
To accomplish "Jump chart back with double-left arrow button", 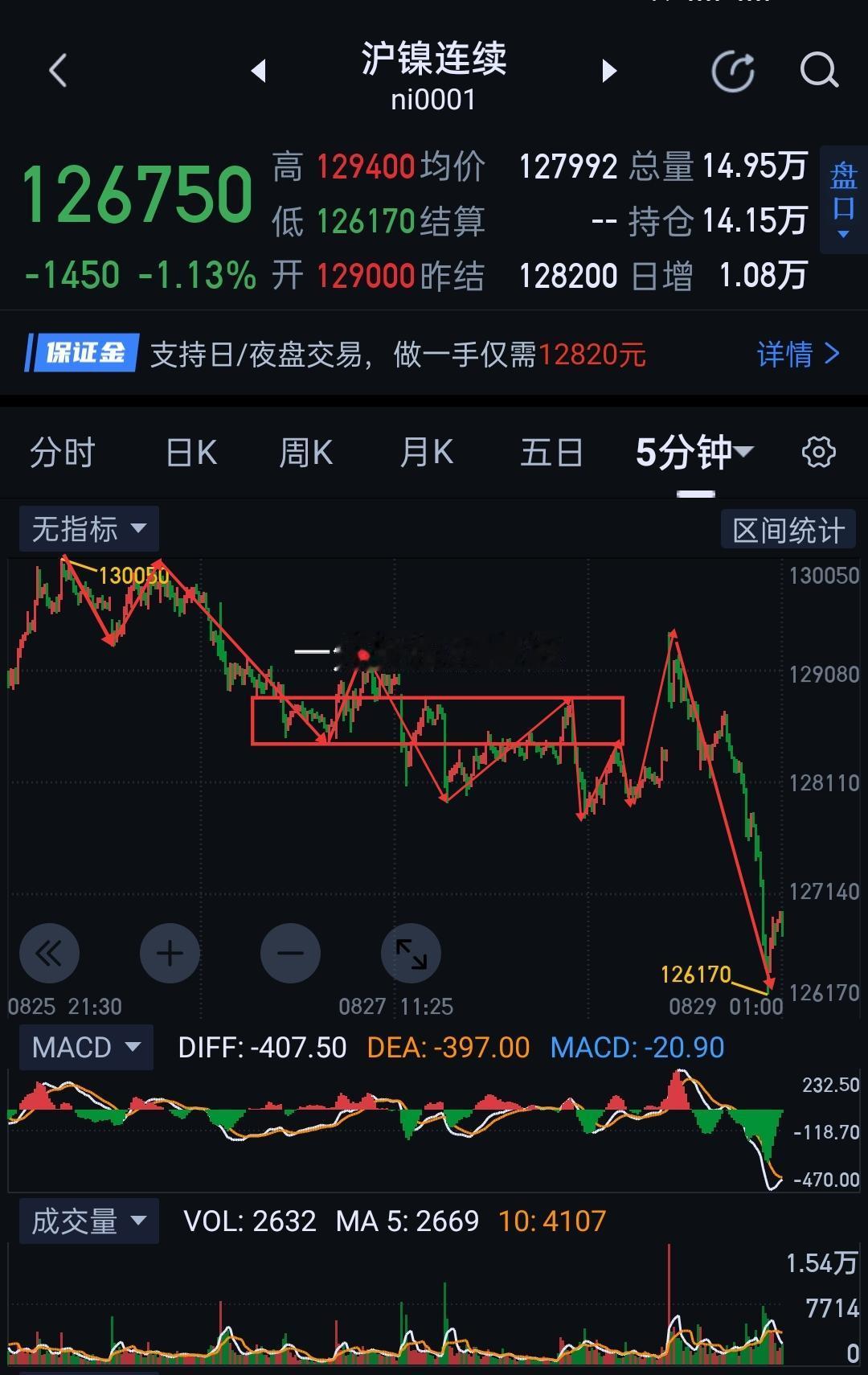I will (49, 954).
